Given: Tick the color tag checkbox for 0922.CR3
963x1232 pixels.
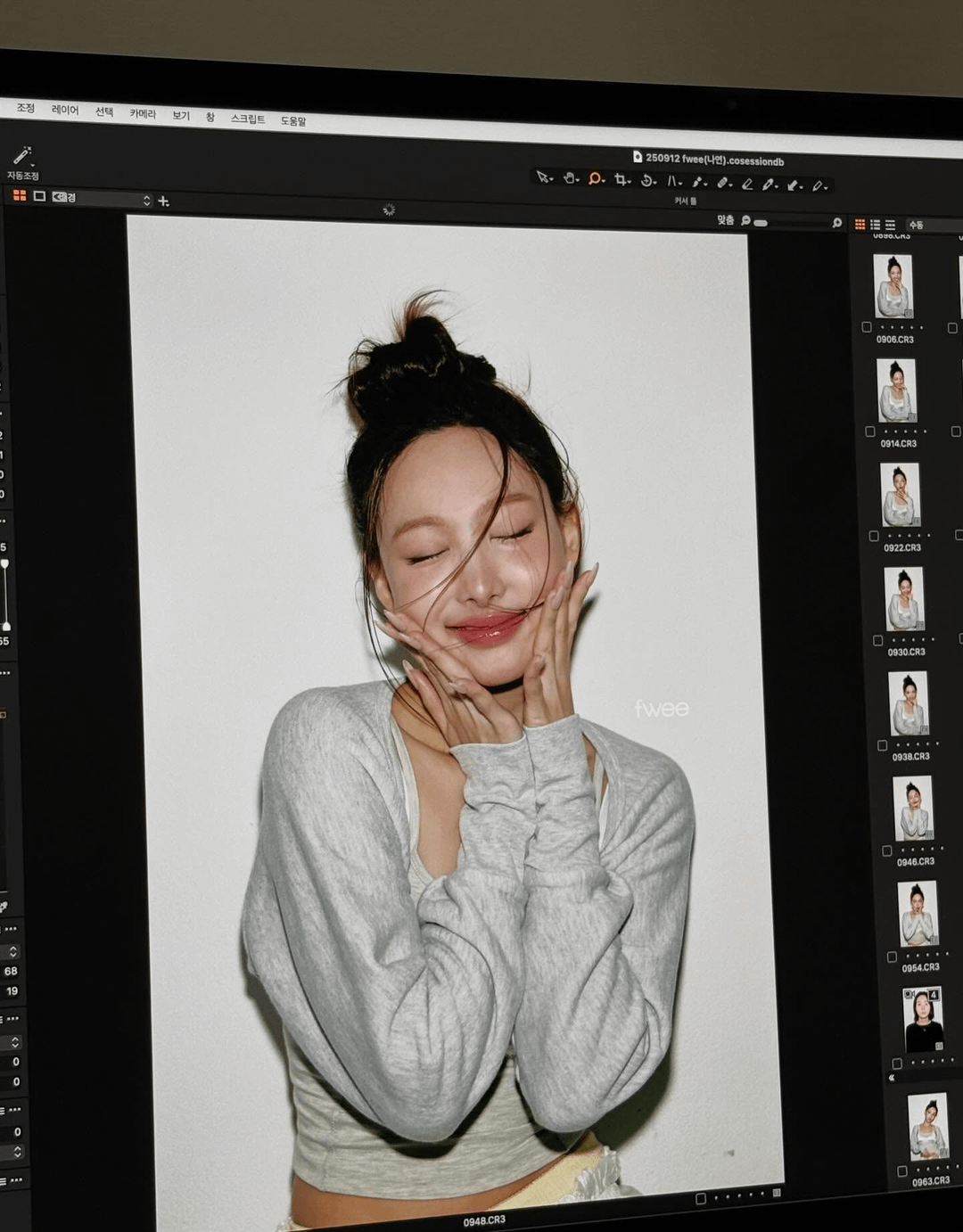Looking at the screenshot, I should click(x=874, y=536).
